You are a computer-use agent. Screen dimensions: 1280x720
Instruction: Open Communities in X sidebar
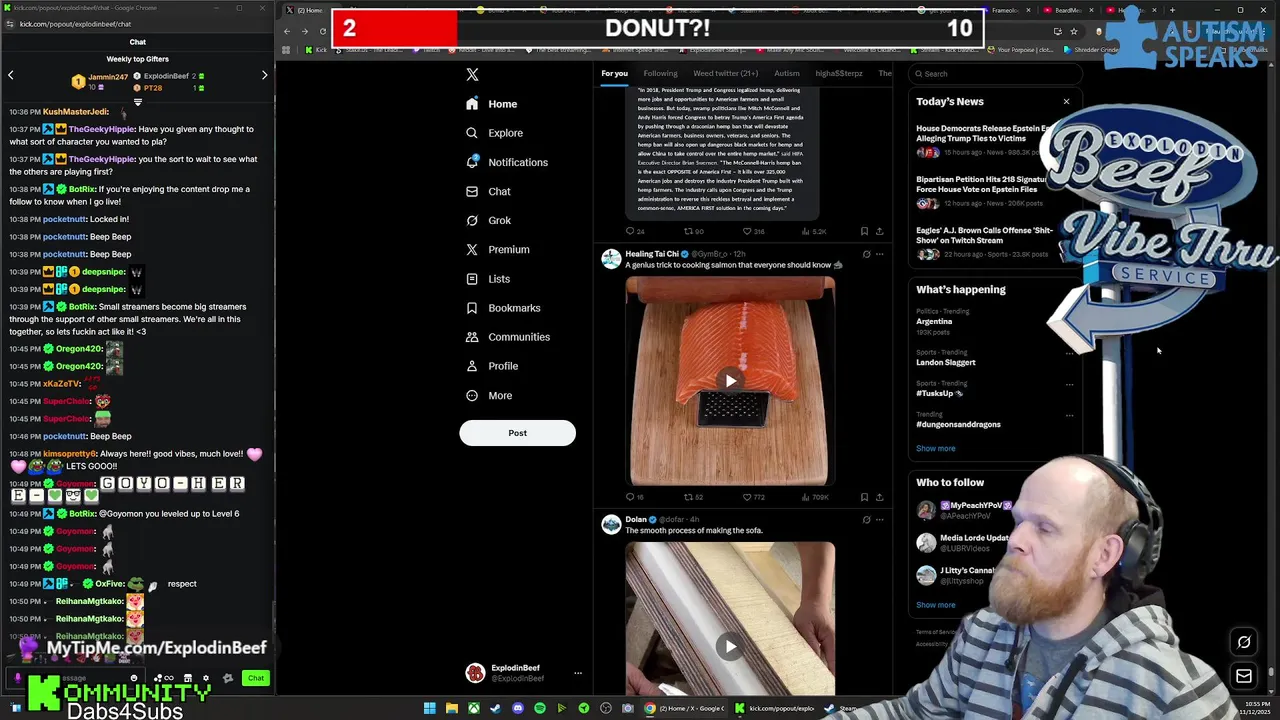pyautogui.click(x=508, y=337)
